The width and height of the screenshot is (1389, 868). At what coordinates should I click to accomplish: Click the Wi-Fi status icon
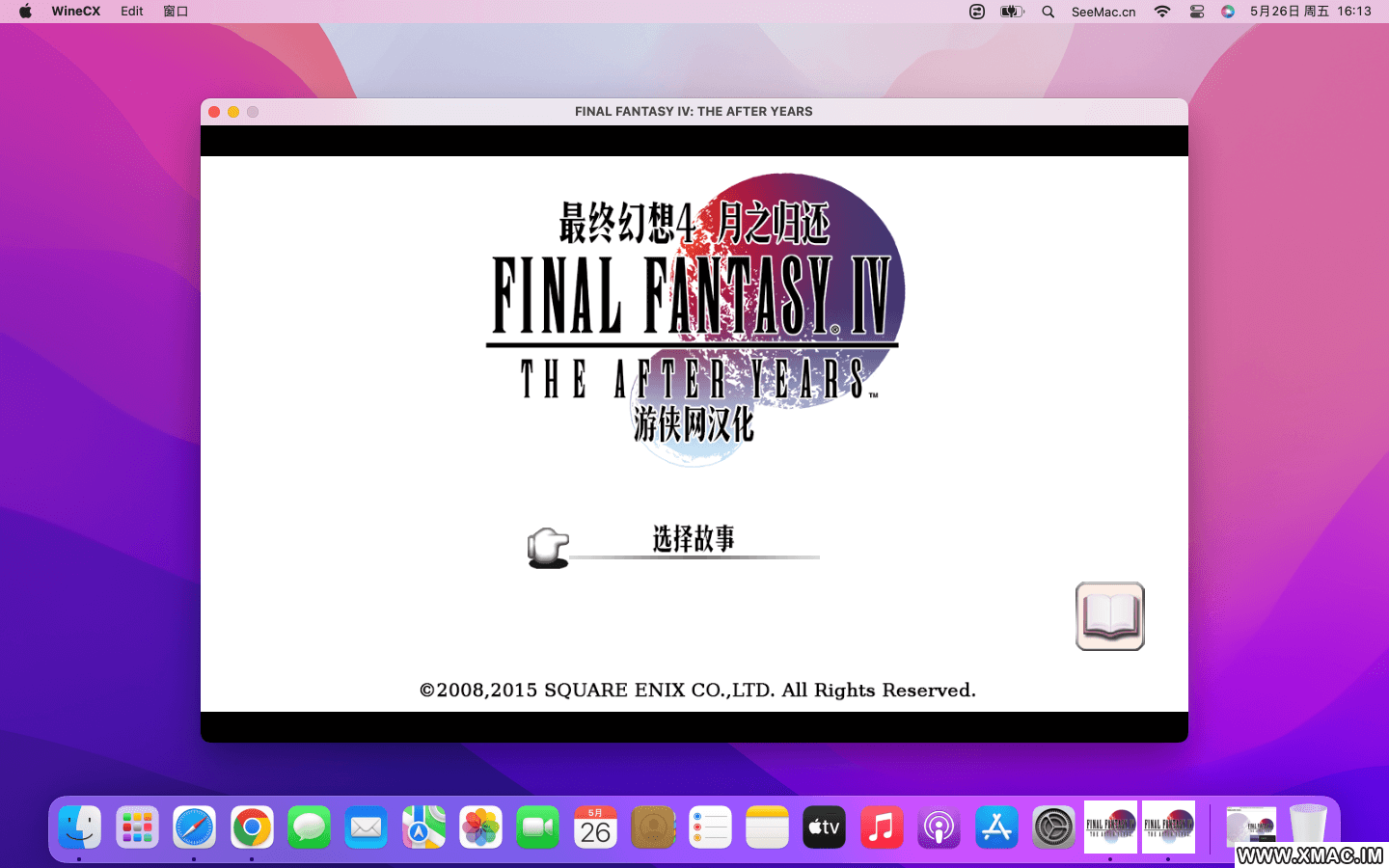[1162, 12]
